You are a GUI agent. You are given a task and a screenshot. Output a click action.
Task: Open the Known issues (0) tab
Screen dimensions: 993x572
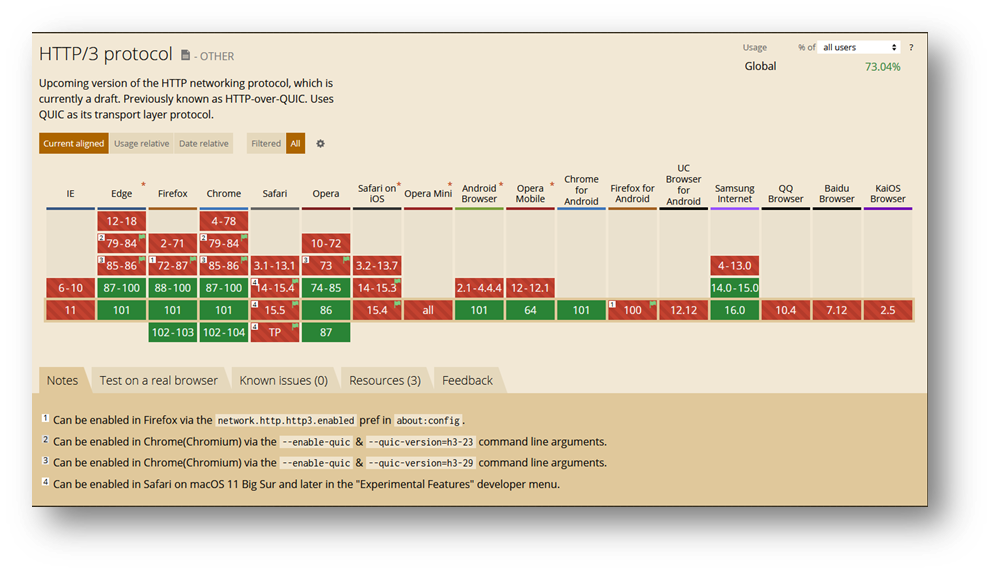283,380
